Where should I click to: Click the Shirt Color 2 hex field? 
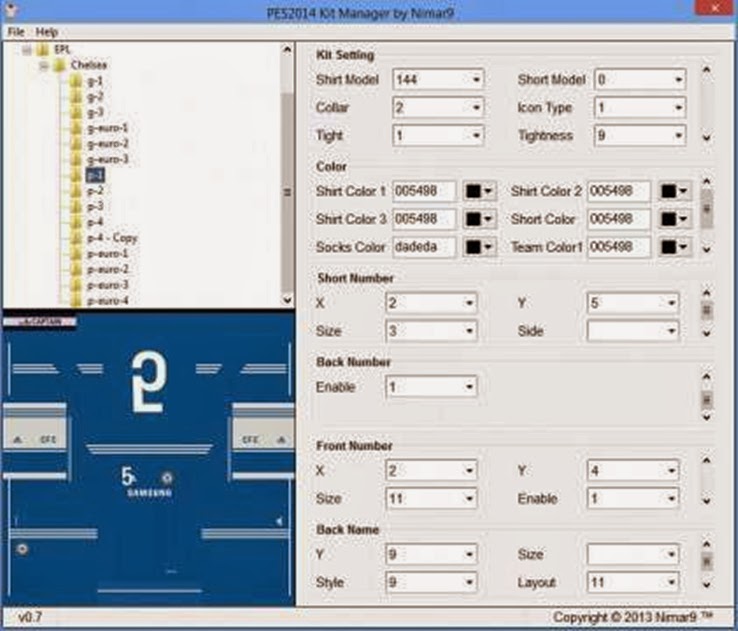click(619, 191)
